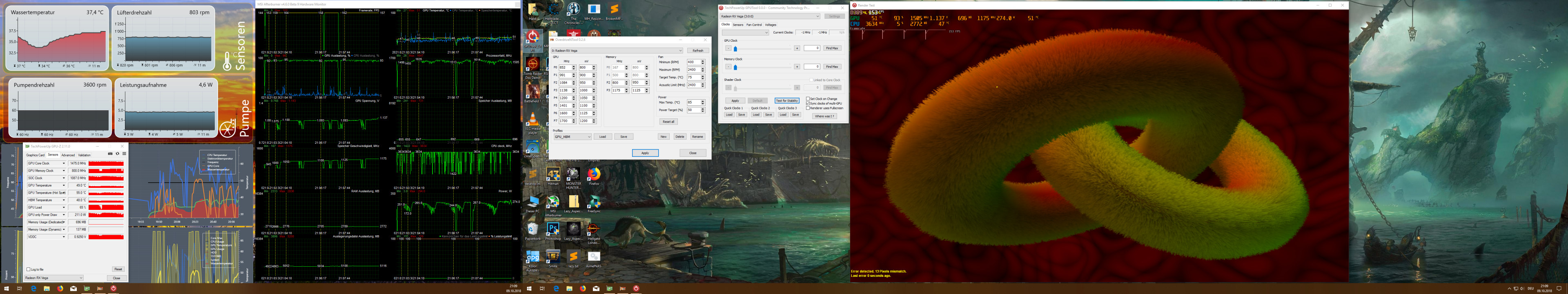
Task: Open the Hitman desktop shortcut
Action: (x=553, y=176)
